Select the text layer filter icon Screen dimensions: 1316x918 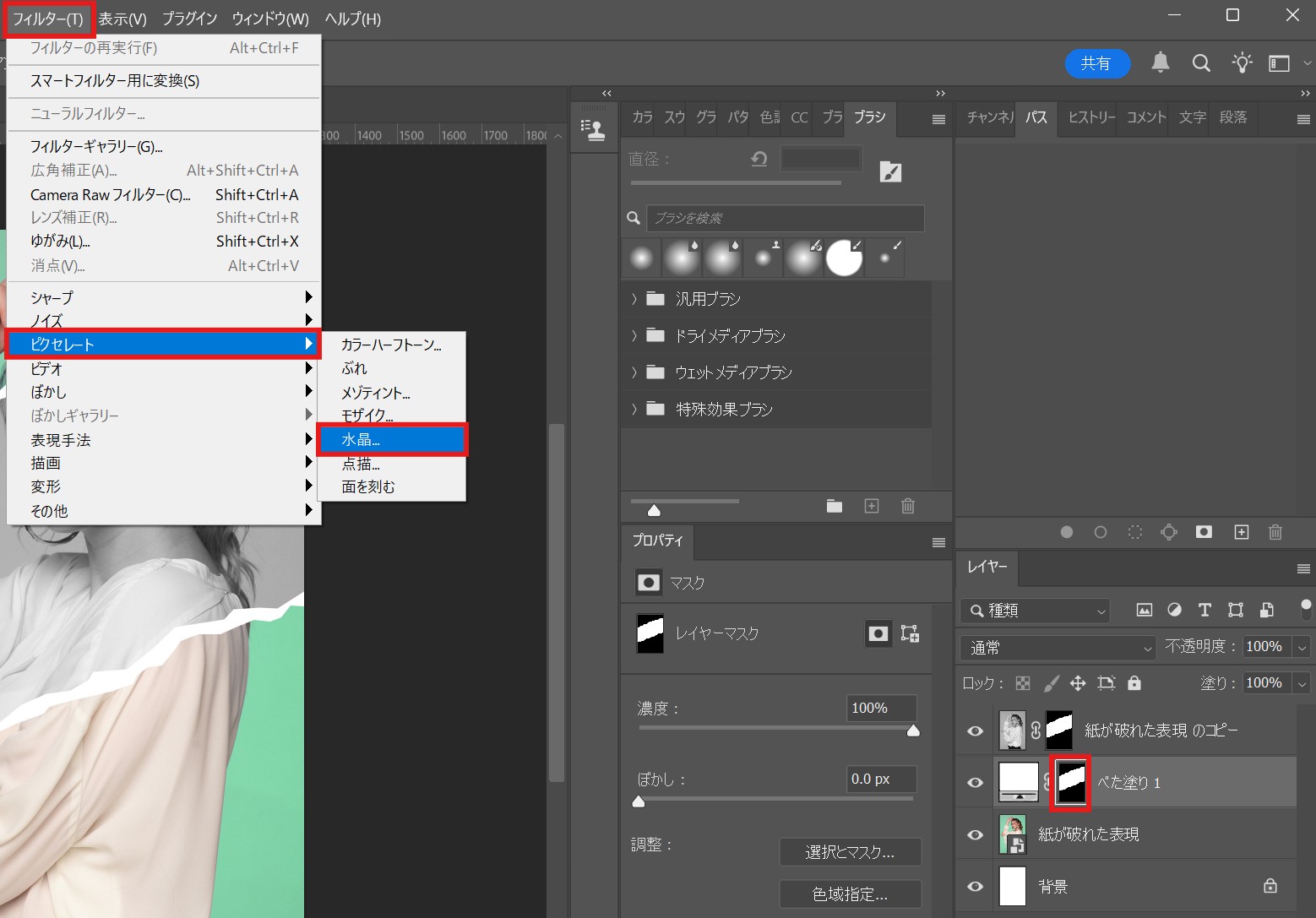pos(1205,610)
